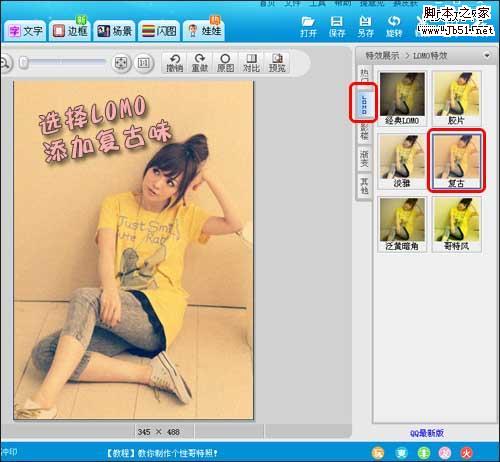The image size is (500, 462).
Task: Click the 重做 redo button
Action: [200, 63]
